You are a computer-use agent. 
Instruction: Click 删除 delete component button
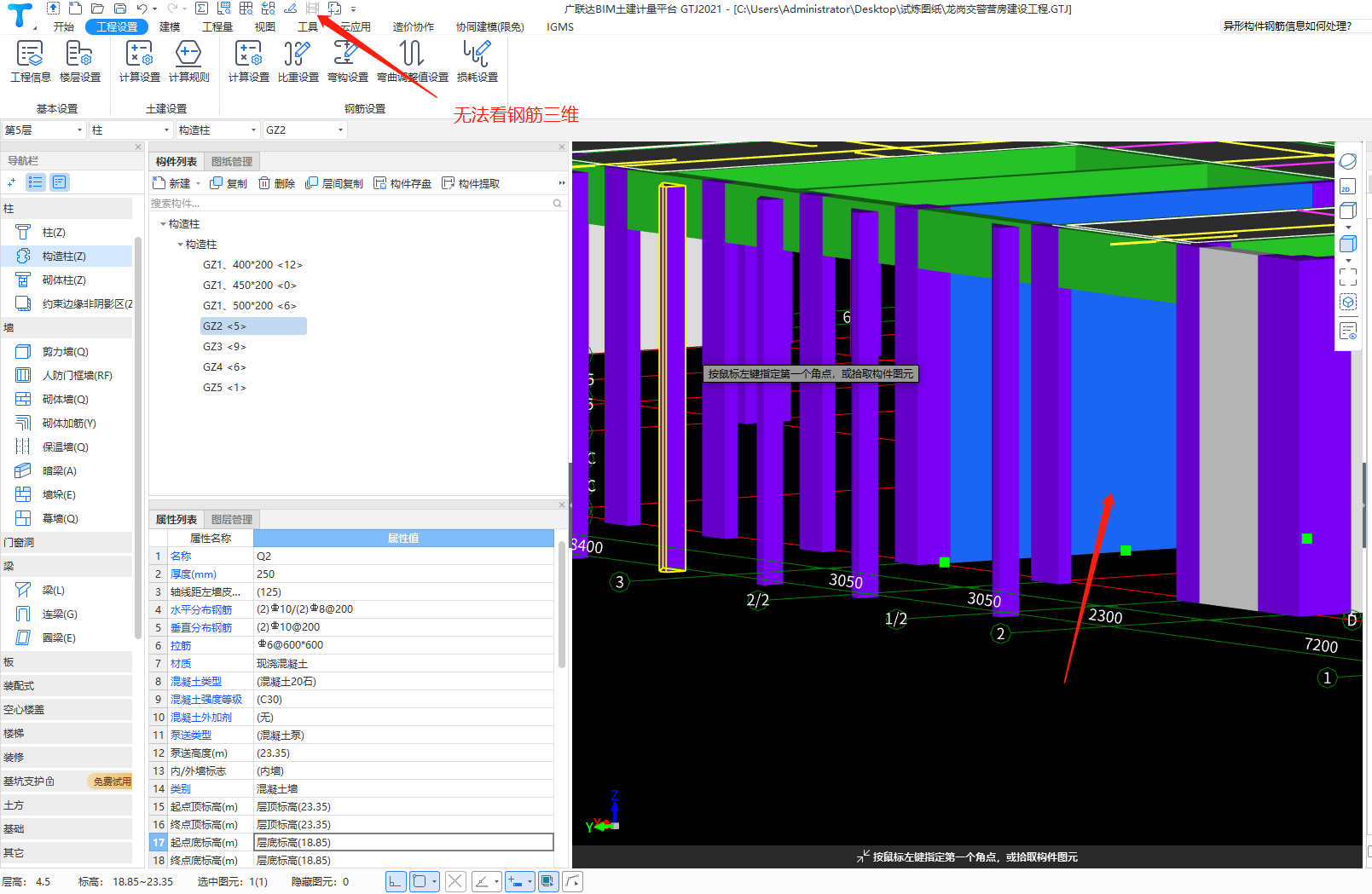276,183
